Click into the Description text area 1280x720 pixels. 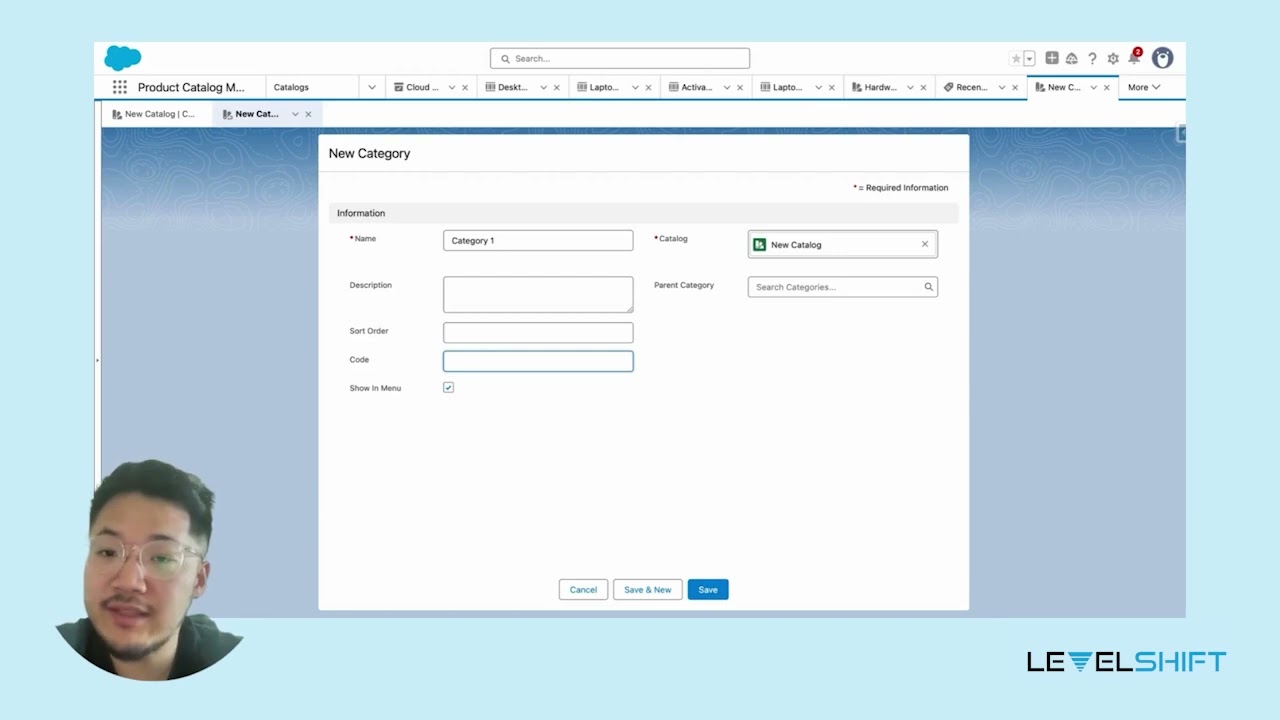[x=538, y=295]
